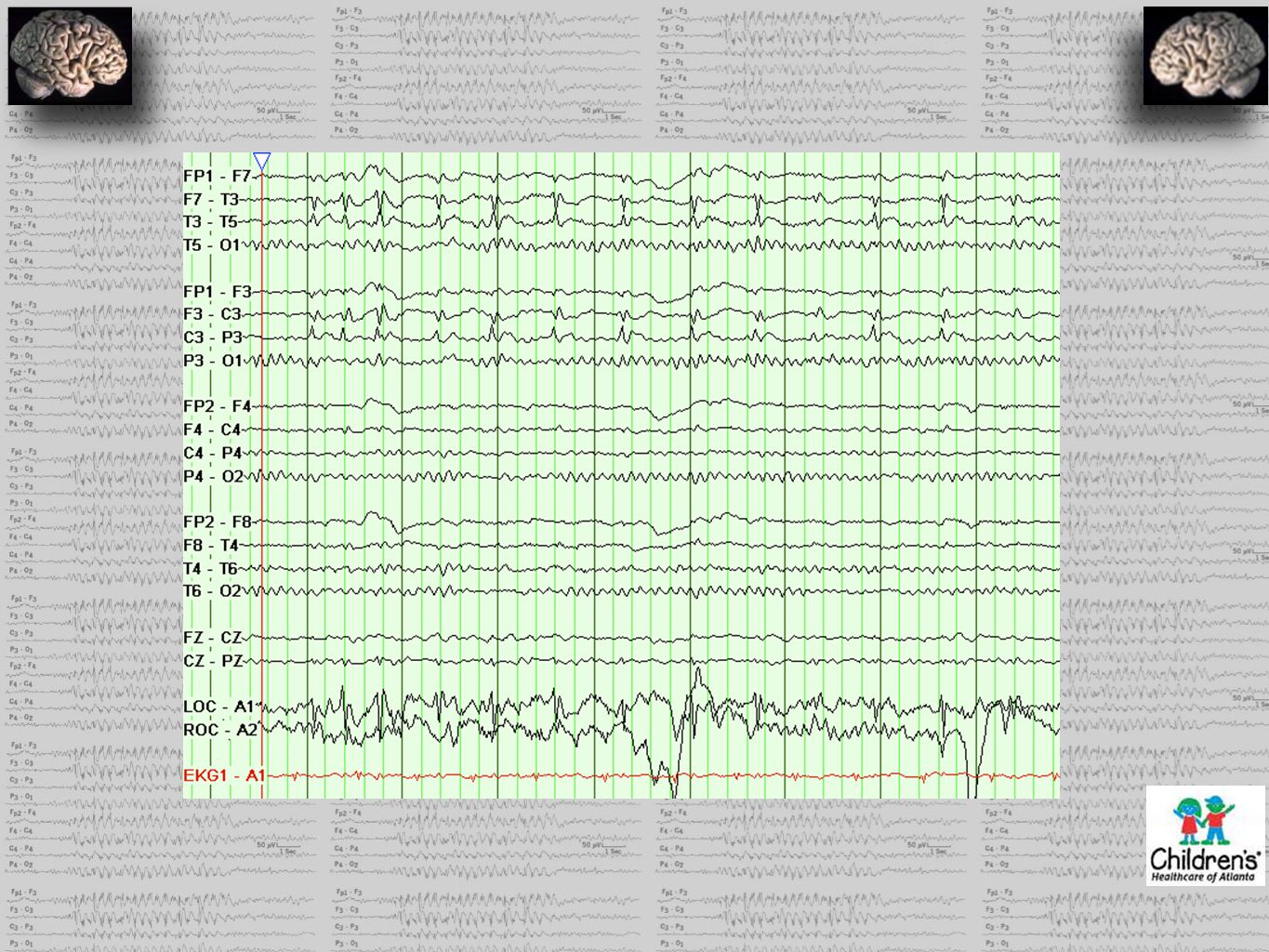
Task: Select the T5 - O1 channel label
Action: coord(212,245)
